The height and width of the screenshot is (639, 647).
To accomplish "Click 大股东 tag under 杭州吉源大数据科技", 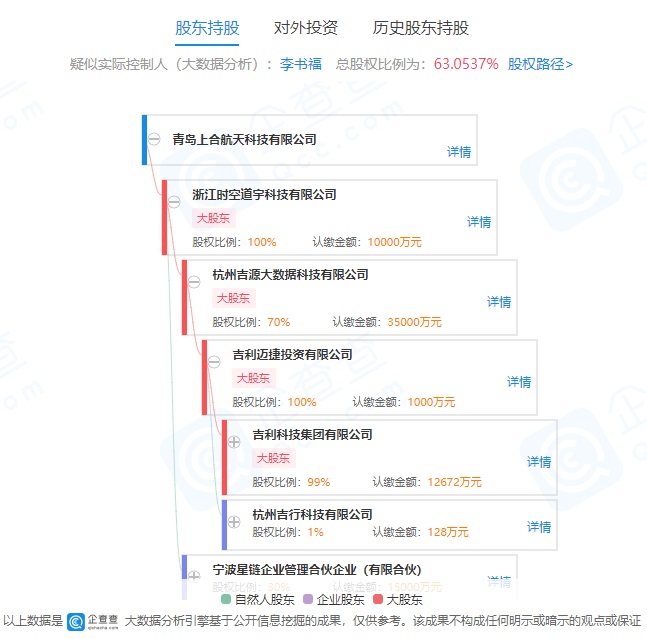I will tap(234, 298).
